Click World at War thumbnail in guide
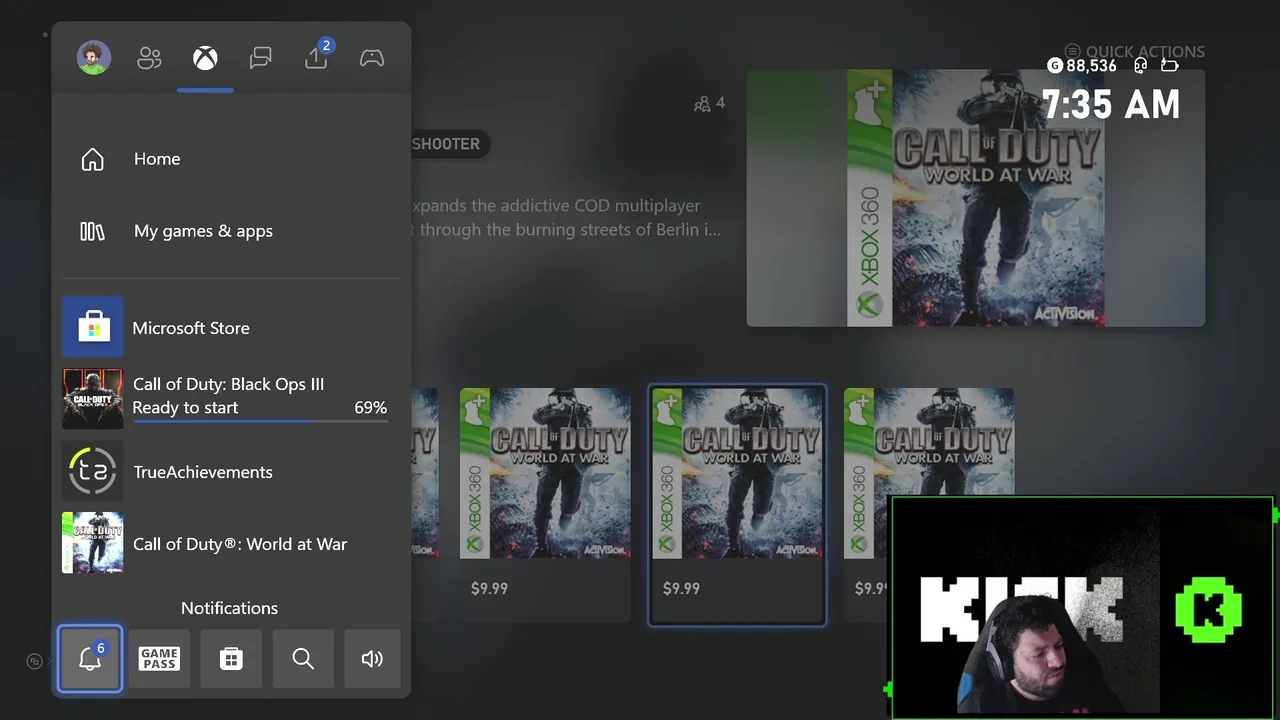The width and height of the screenshot is (1280, 720). [x=93, y=543]
